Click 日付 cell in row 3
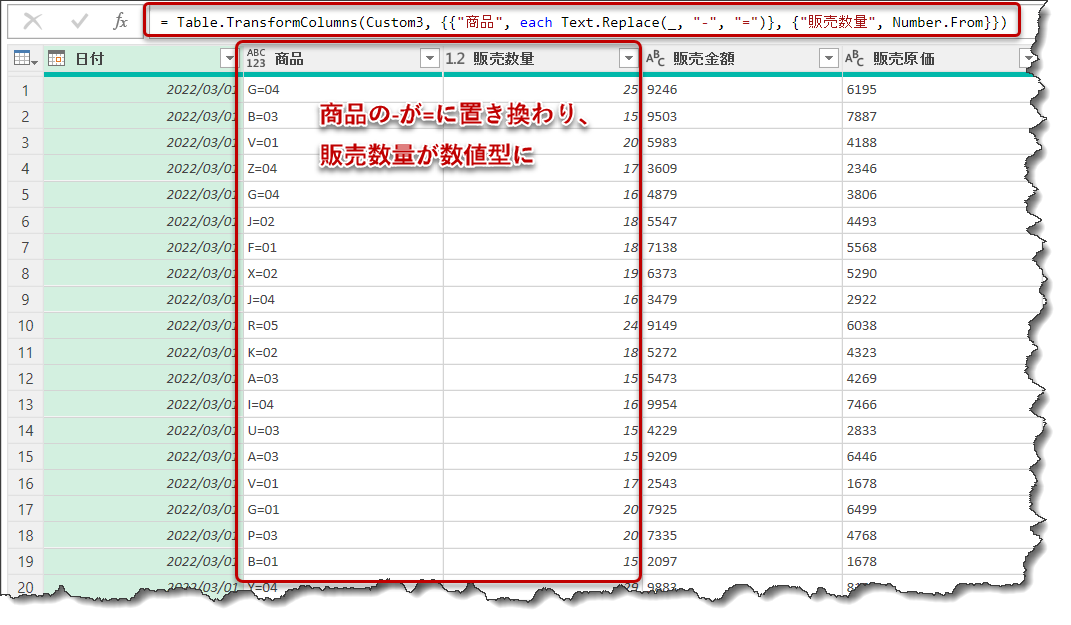Screen dimensions: 1071x625 click(140, 143)
